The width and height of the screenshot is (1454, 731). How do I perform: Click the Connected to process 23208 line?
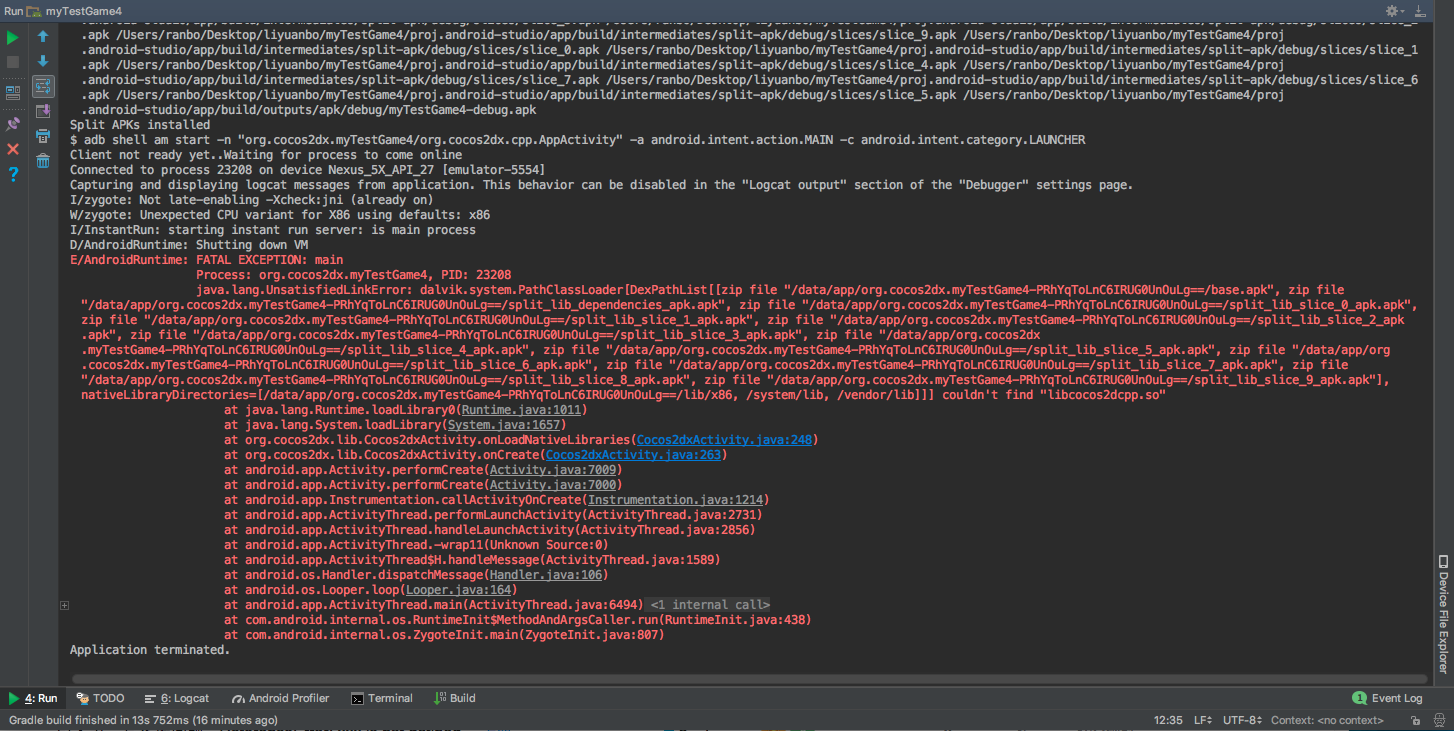(307, 170)
